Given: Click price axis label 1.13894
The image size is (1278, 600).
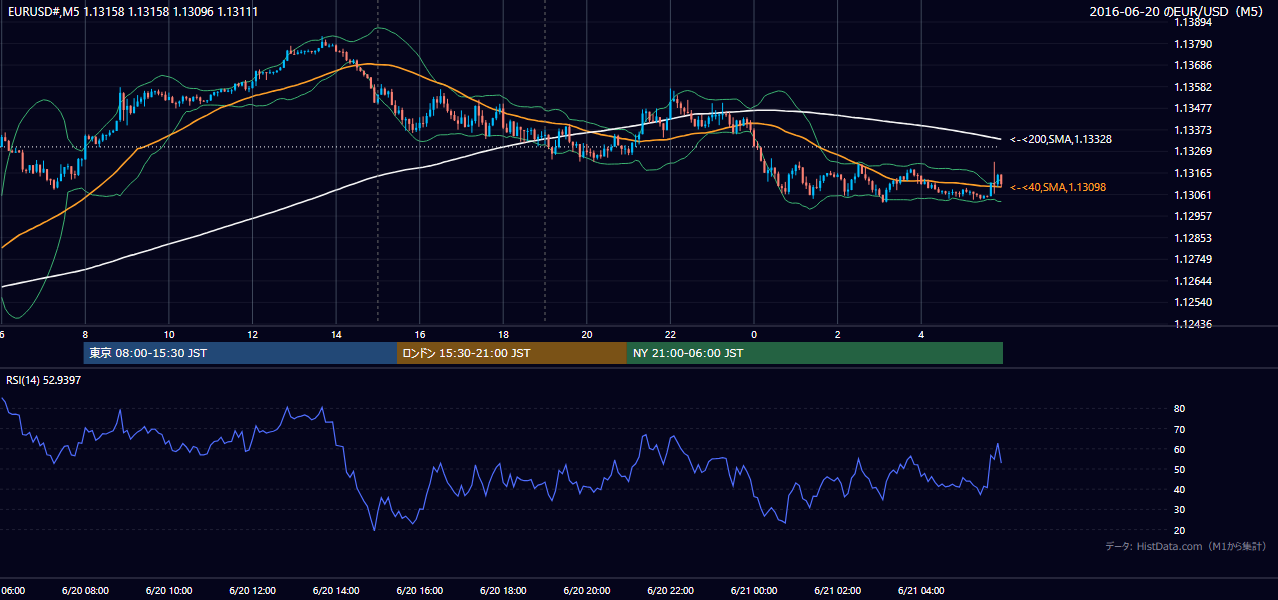Looking at the screenshot, I should tap(1193, 22).
